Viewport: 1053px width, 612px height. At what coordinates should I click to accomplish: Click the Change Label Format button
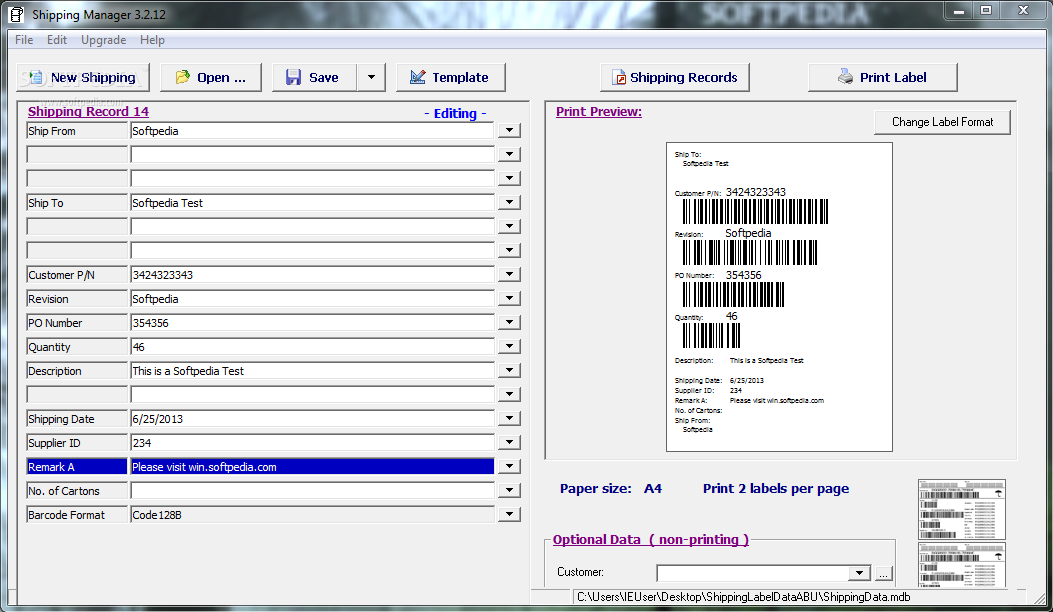(x=942, y=122)
